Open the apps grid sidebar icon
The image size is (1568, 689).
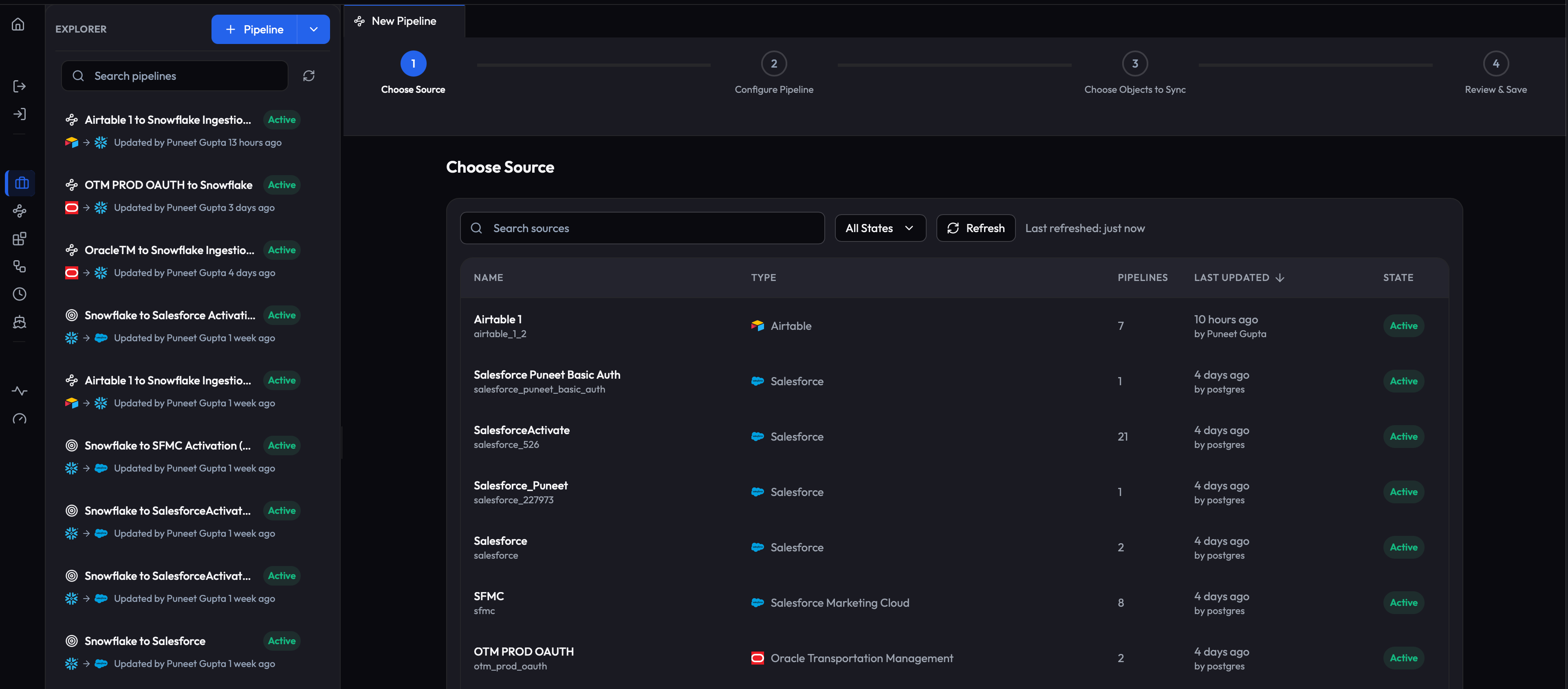pos(20,239)
